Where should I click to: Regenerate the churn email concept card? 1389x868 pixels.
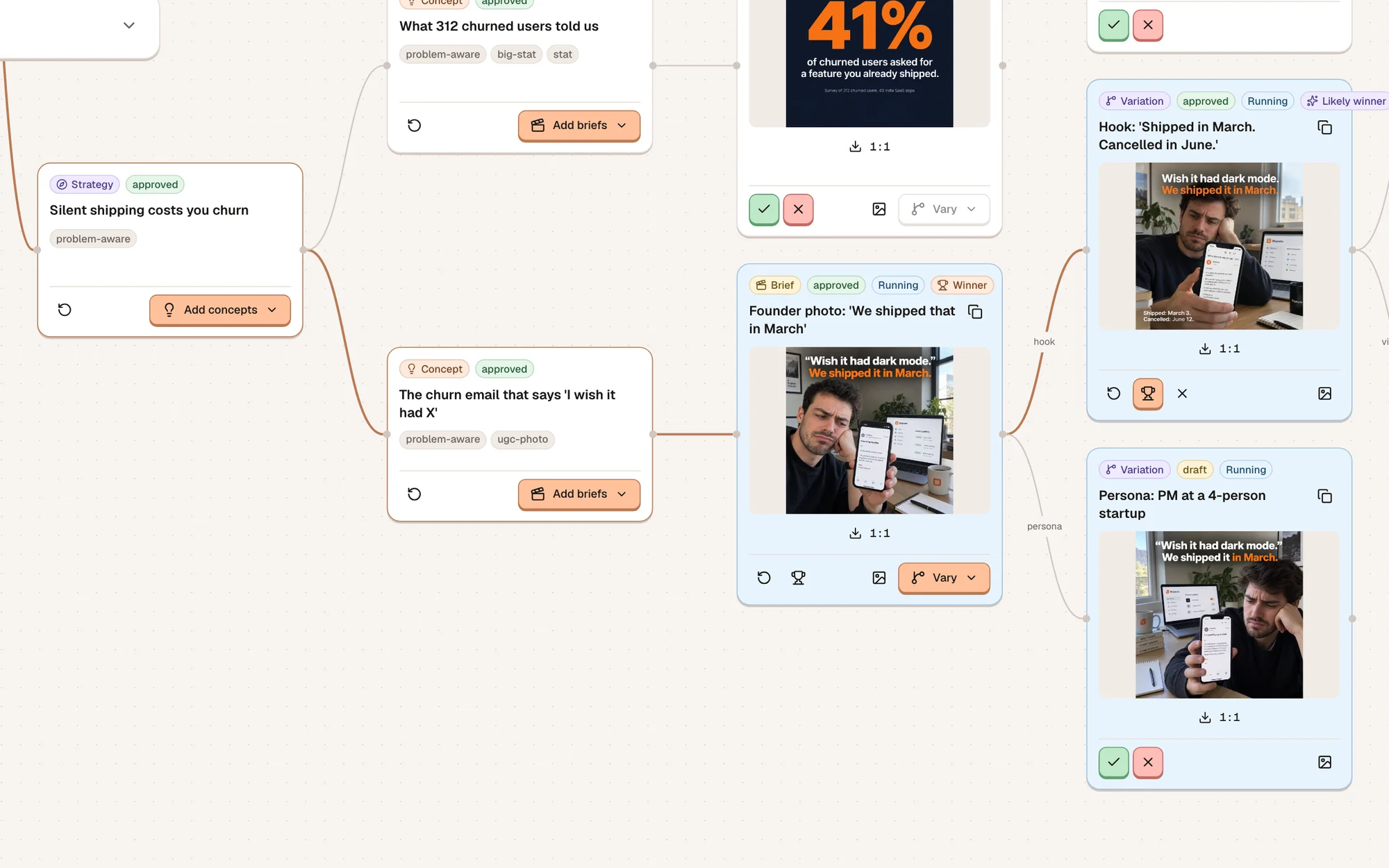414,494
